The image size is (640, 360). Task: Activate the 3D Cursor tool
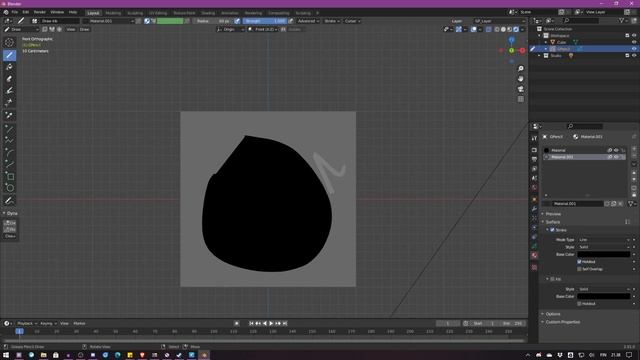click(x=9, y=42)
